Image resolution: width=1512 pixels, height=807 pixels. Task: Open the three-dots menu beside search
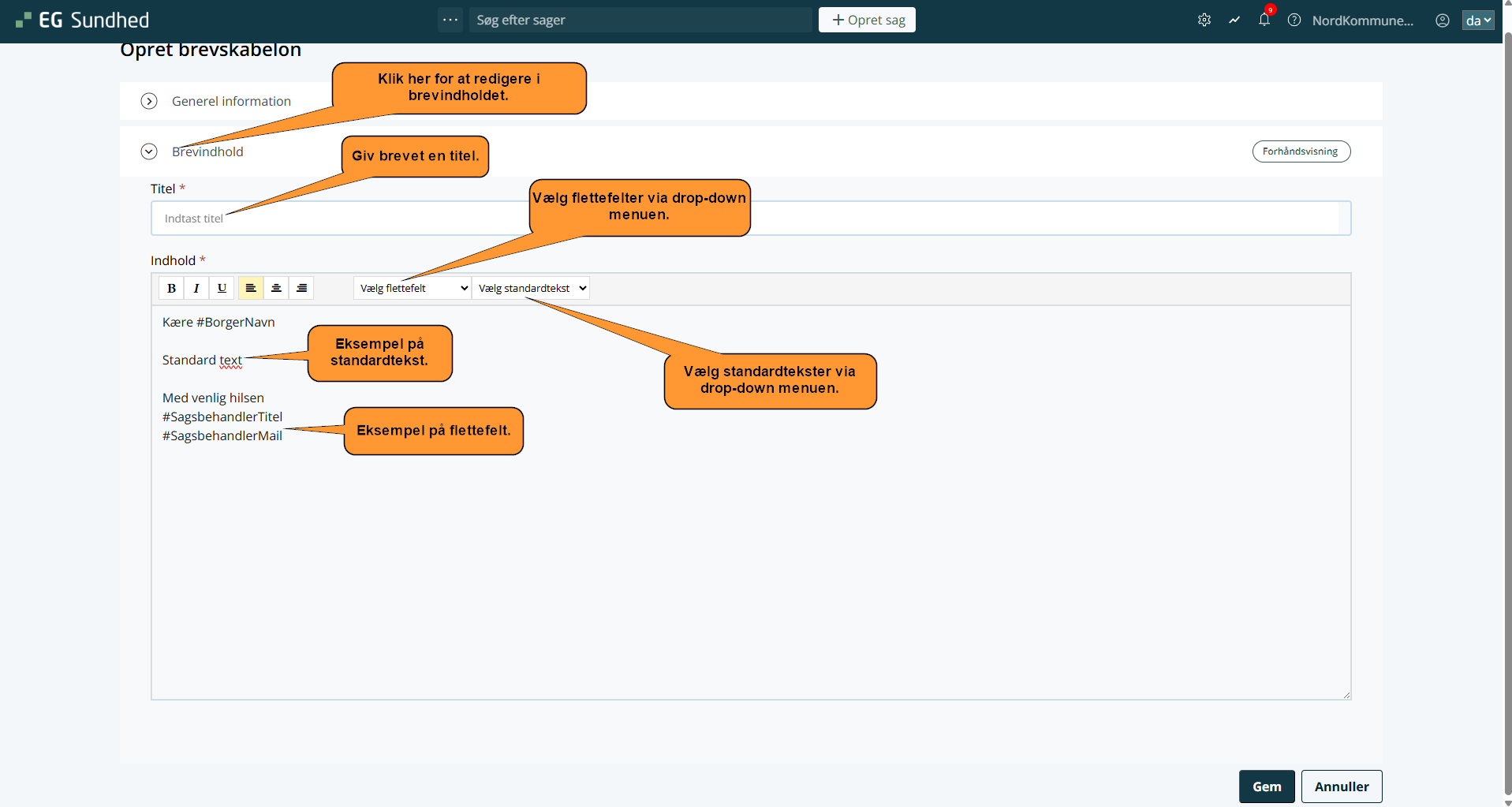click(450, 20)
